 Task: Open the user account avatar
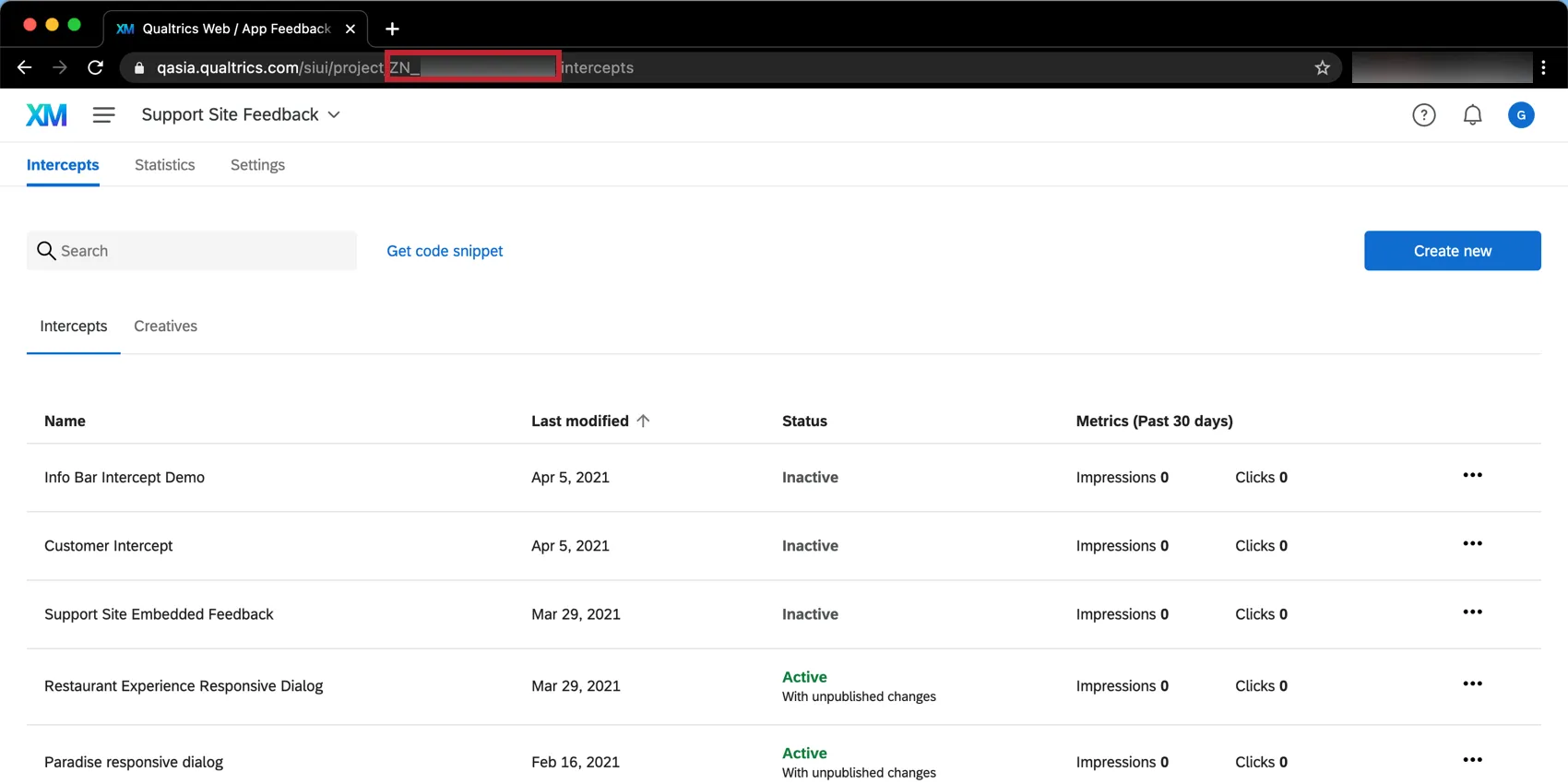pos(1520,115)
